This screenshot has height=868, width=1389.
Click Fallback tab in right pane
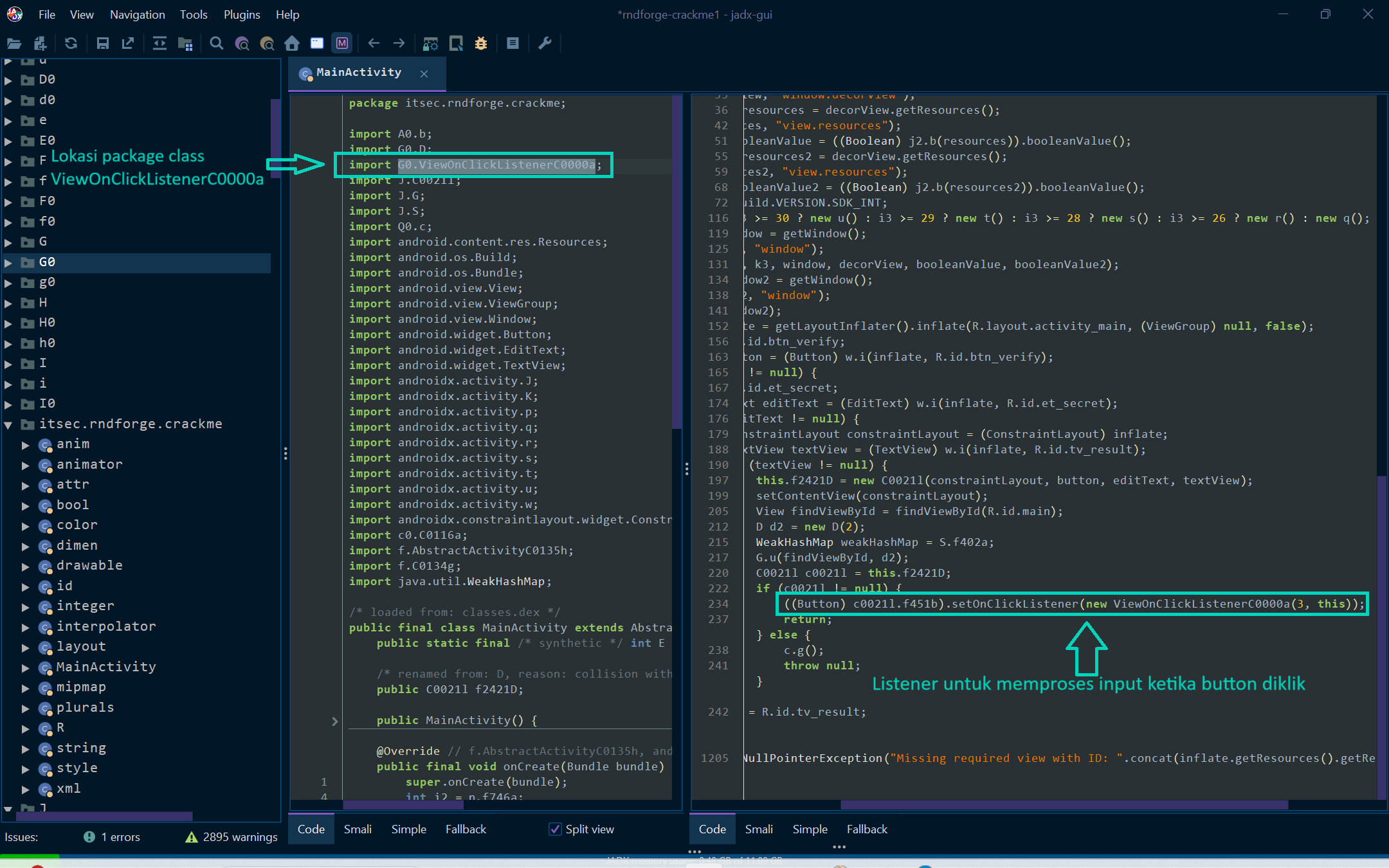(866, 829)
